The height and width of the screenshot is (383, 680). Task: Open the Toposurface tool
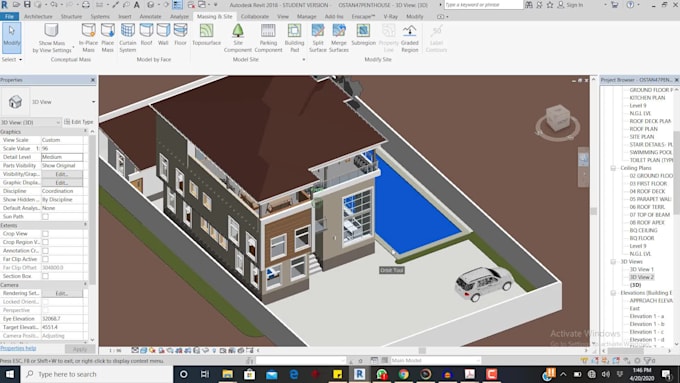206,35
